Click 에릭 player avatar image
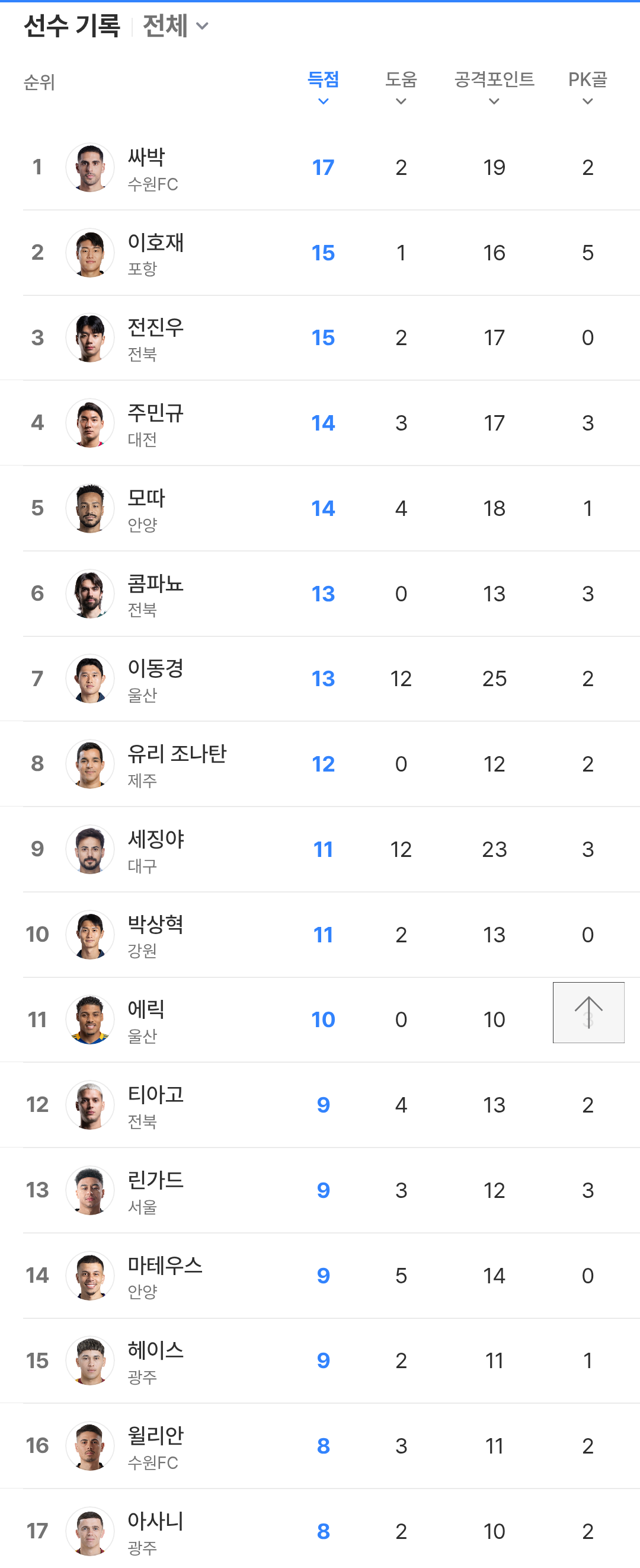Screen dimensions: 640x1568 point(90,1019)
